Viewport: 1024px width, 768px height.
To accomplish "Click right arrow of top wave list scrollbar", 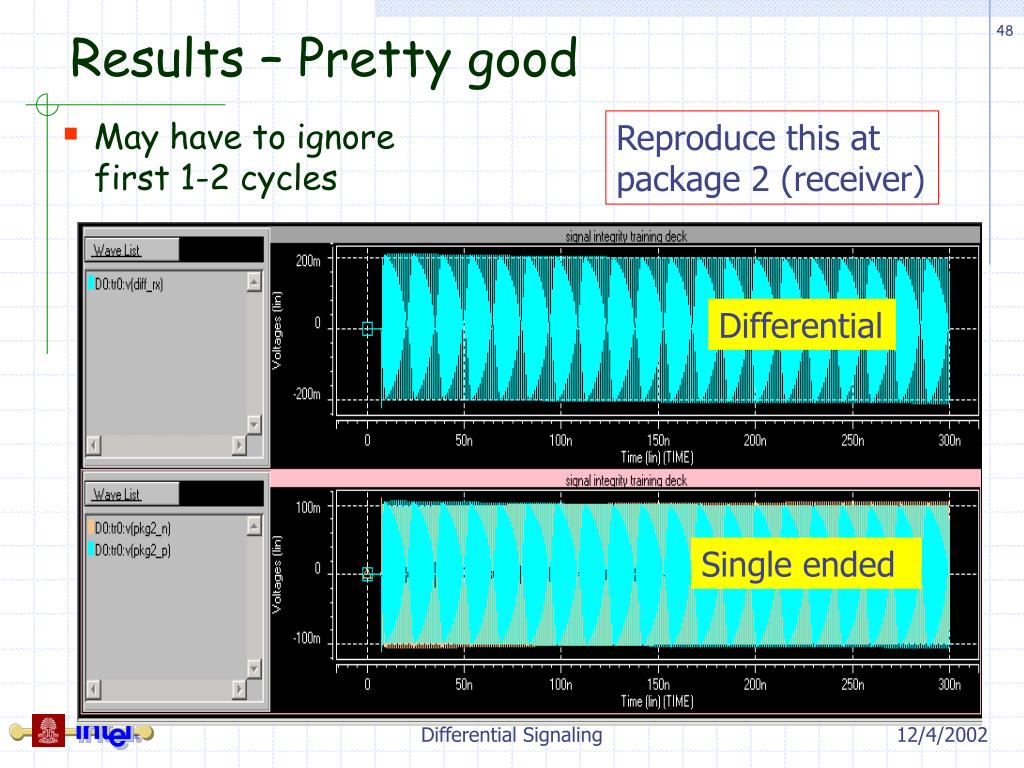I will [239, 445].
